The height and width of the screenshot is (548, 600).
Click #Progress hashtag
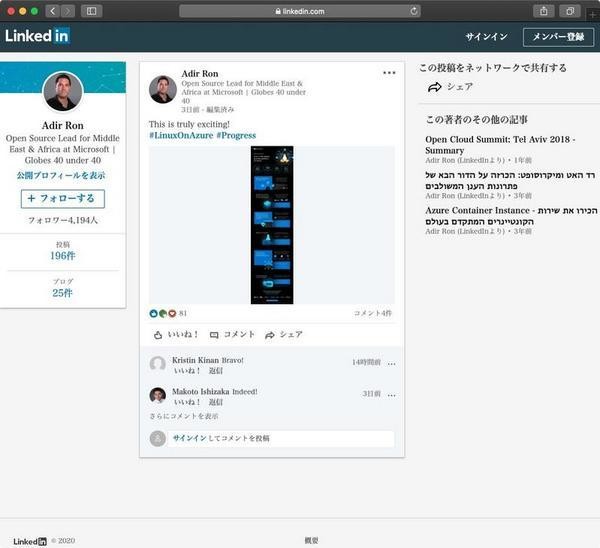[x=236, y=135]
